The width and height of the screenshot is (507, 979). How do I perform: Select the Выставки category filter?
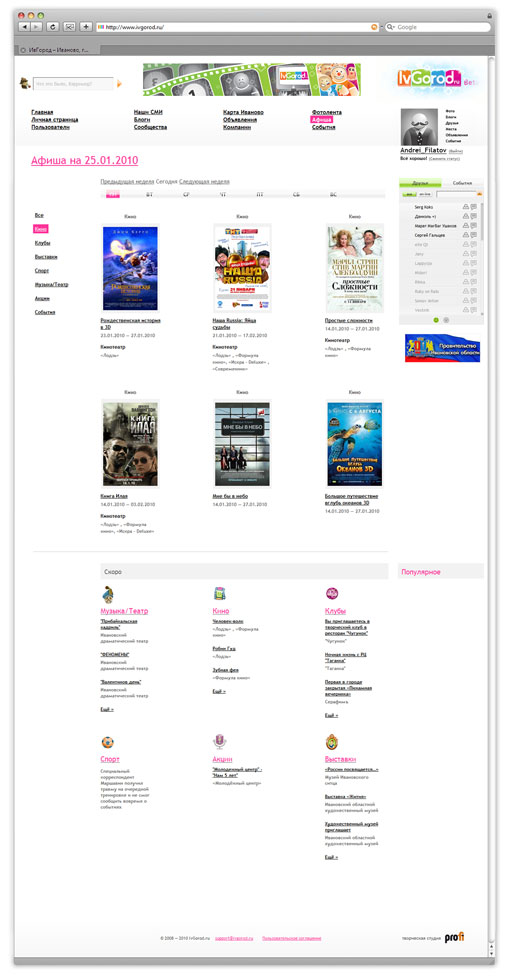click(46, 257)
